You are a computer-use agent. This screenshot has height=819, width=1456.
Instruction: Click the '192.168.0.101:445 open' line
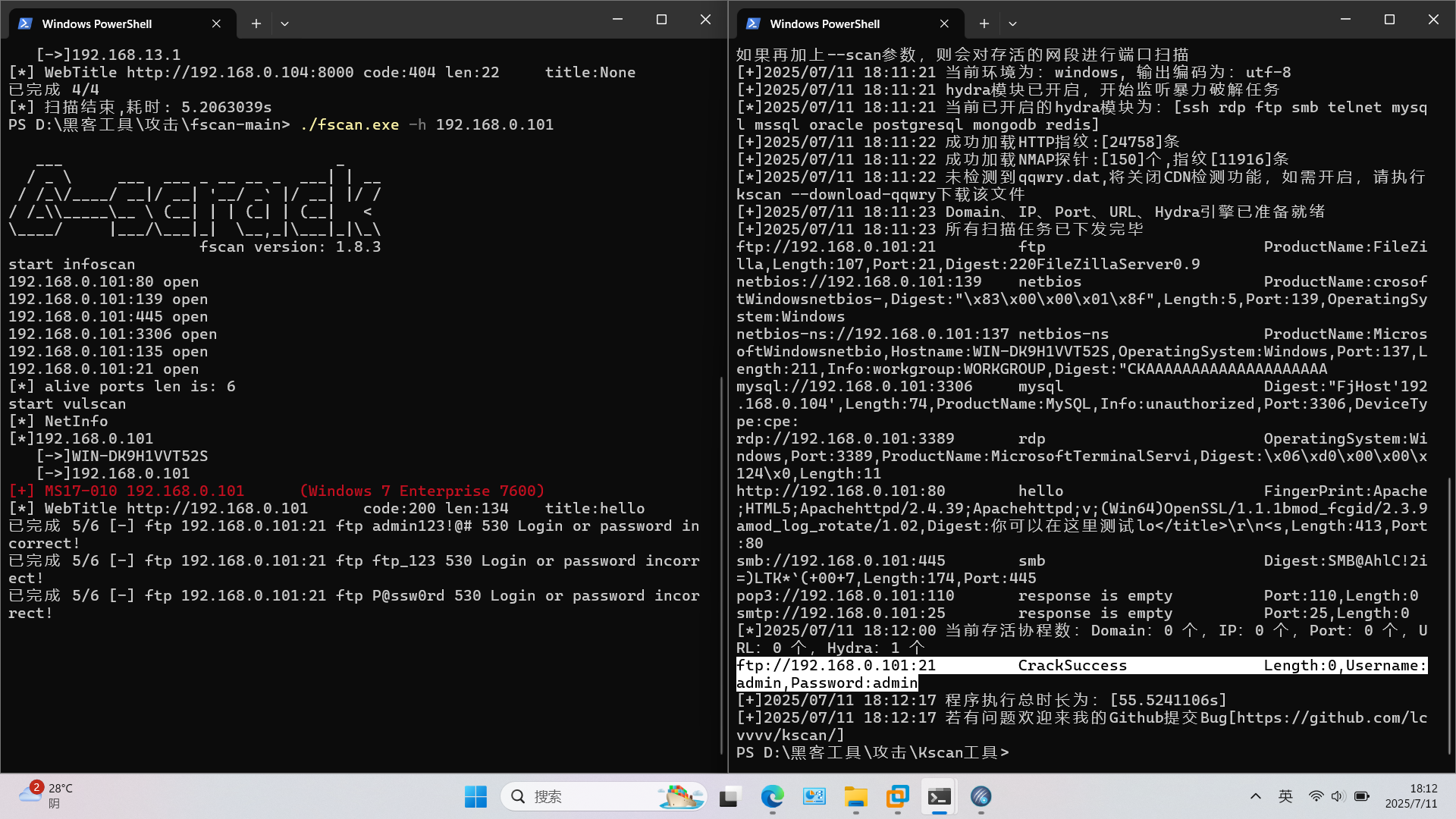point(108,316)
